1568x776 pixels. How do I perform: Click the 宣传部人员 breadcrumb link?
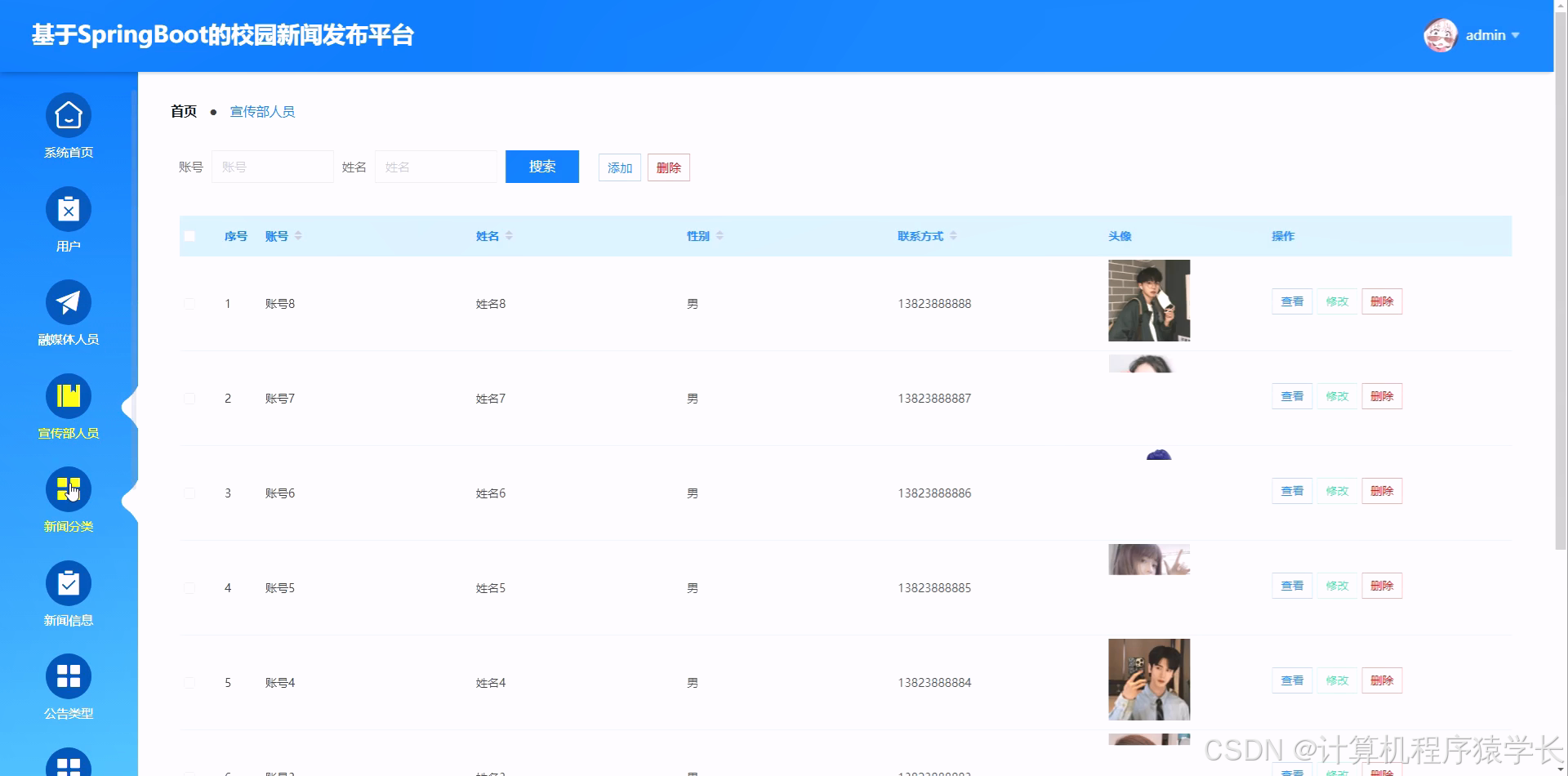coord(262,112)
